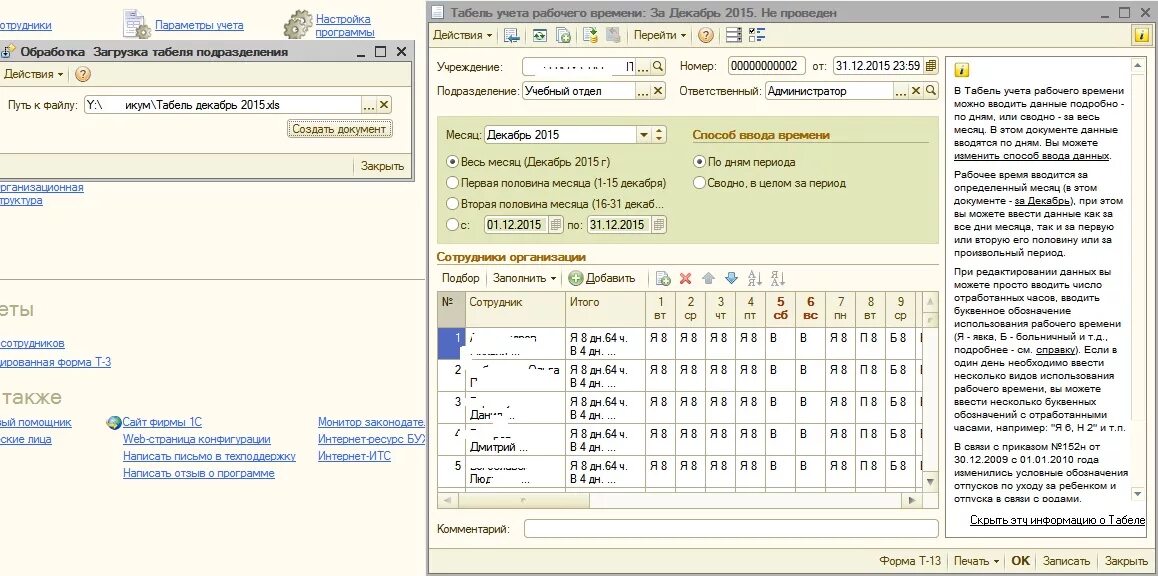Click the list settings icon after help
Screen dimensions: 1158x576
pos(733,35)
